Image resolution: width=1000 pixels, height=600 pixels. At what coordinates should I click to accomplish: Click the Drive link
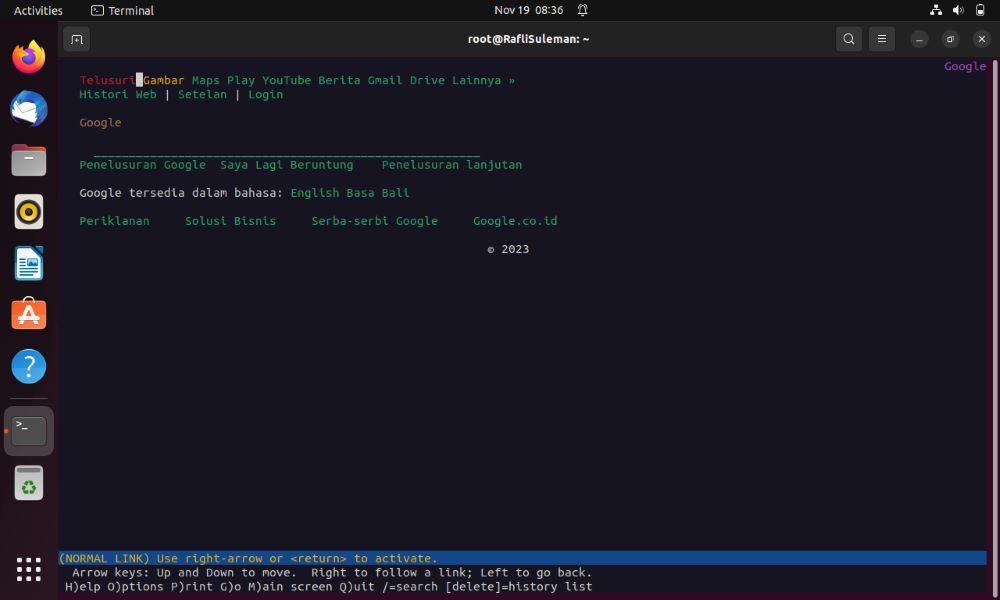427,80
